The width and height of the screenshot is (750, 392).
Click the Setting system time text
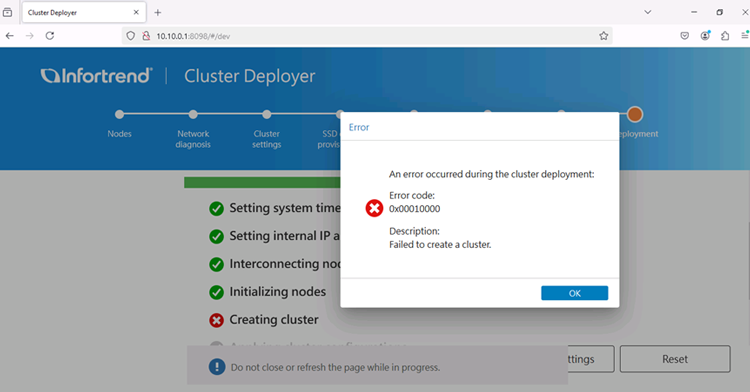click(x=285, y=208)
